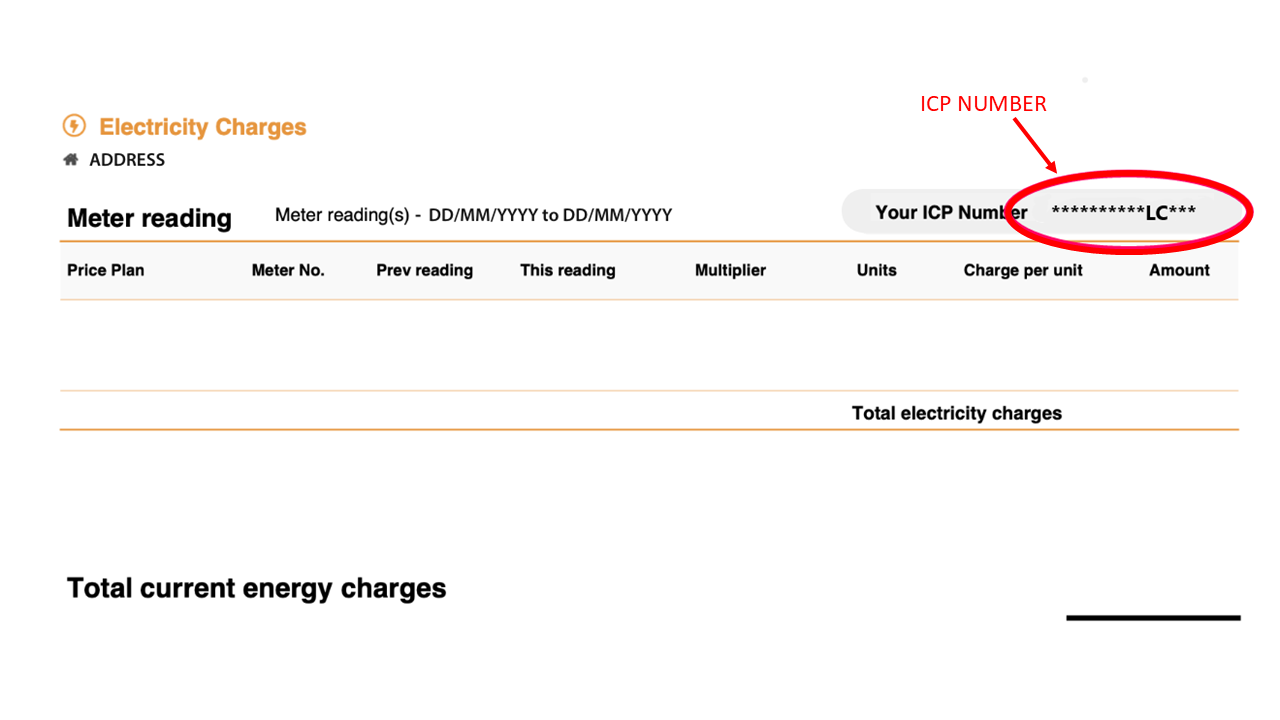Screen dimensions: 1280x720
Task: Click the Price Plan column header
Action: [105, 270]
